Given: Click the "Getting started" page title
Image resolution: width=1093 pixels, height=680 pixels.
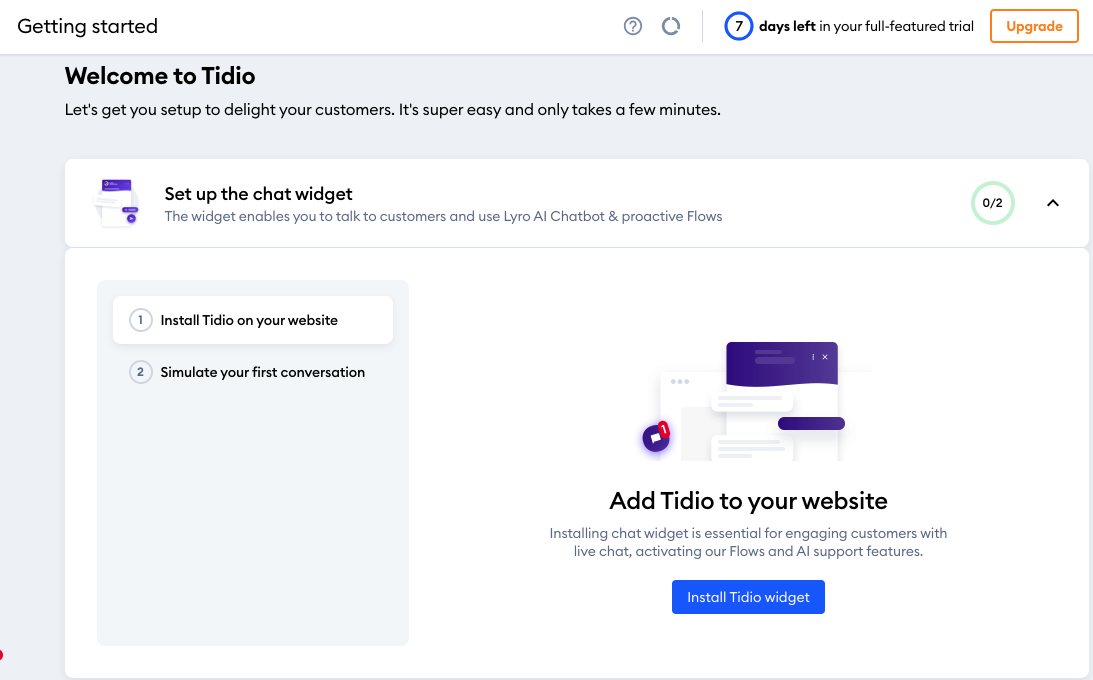Looking at the screenshot, I should 88,27.
